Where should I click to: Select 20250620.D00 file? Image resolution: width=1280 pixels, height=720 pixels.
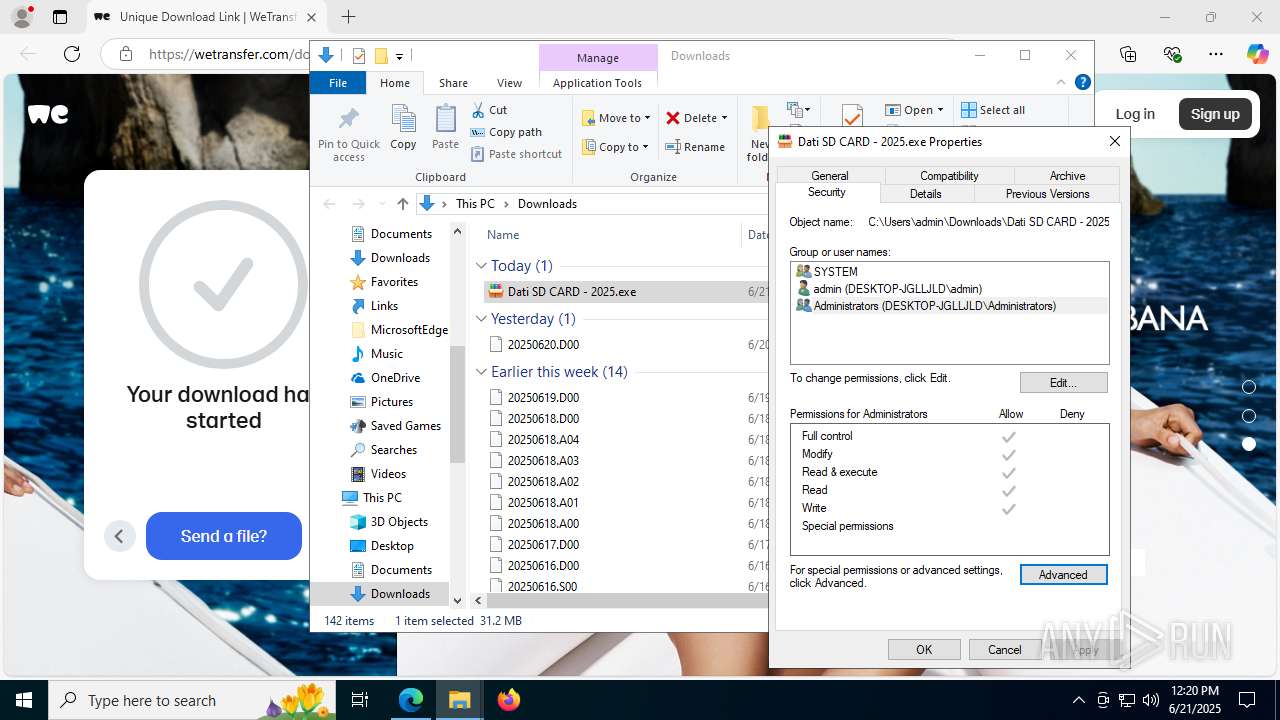point(543,344)
